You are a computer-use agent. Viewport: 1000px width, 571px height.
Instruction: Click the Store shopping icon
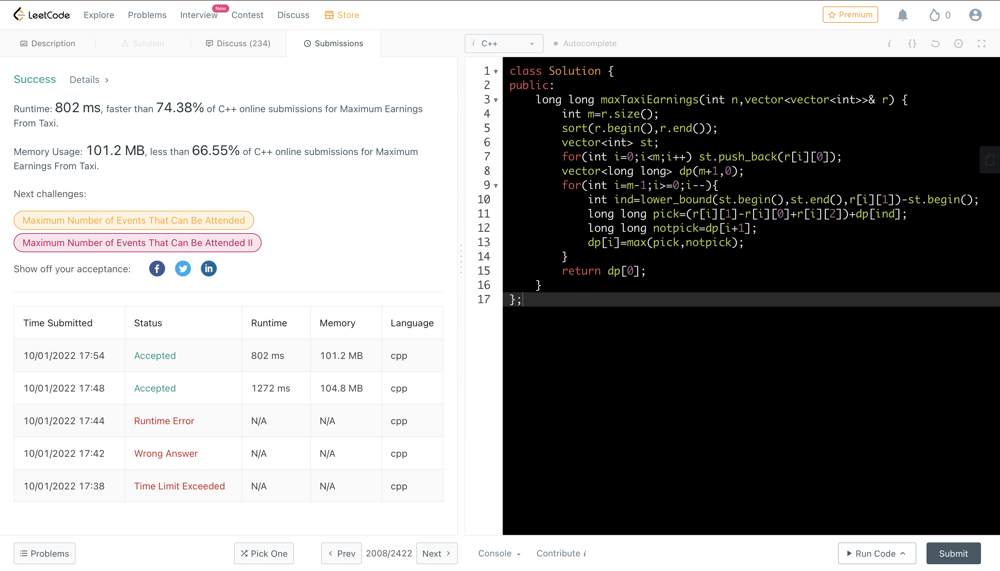tap(329, 15)
